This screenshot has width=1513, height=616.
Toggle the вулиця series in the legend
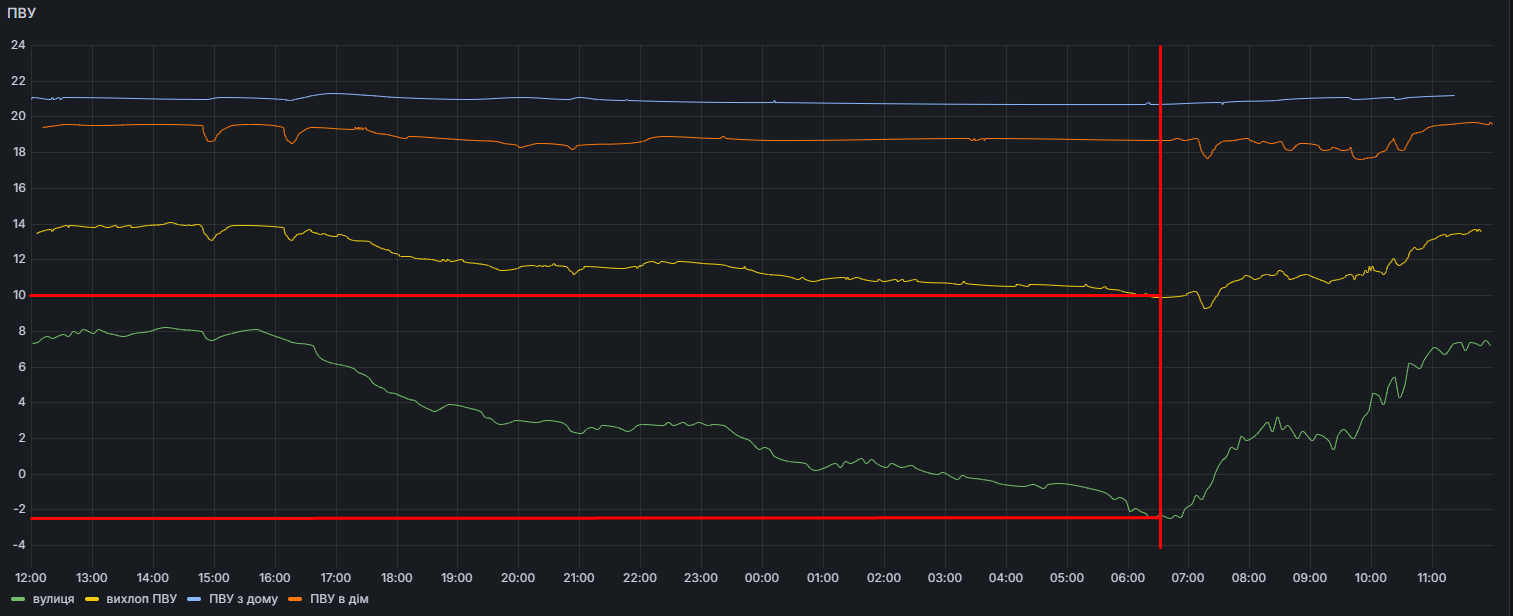tap(53, 599)
